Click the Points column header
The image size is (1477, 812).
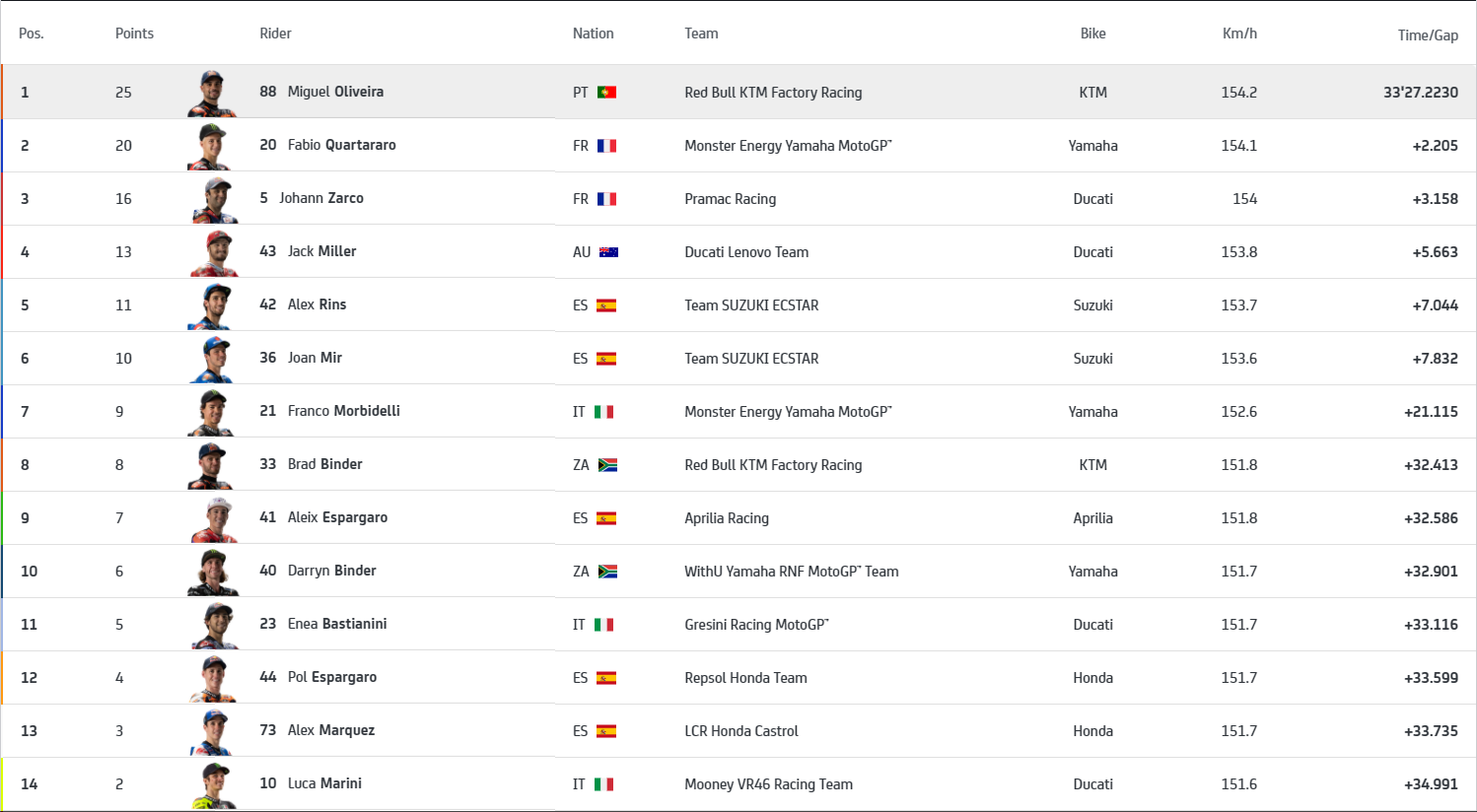point(134,34)
